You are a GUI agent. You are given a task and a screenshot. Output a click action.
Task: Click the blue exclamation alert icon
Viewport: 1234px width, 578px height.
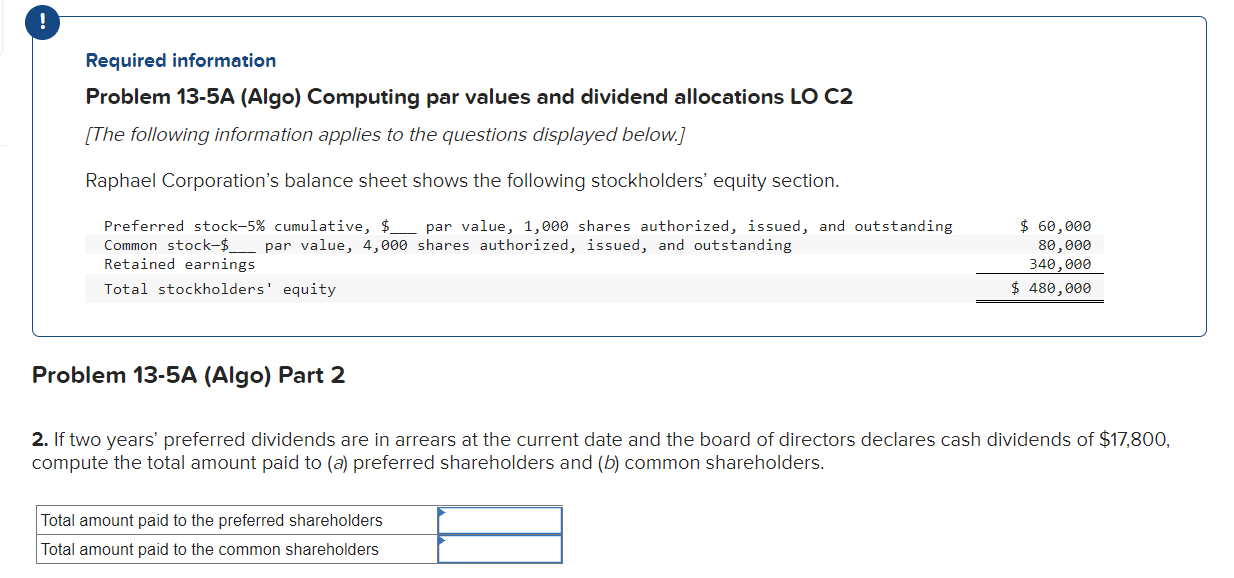[41, 22]
